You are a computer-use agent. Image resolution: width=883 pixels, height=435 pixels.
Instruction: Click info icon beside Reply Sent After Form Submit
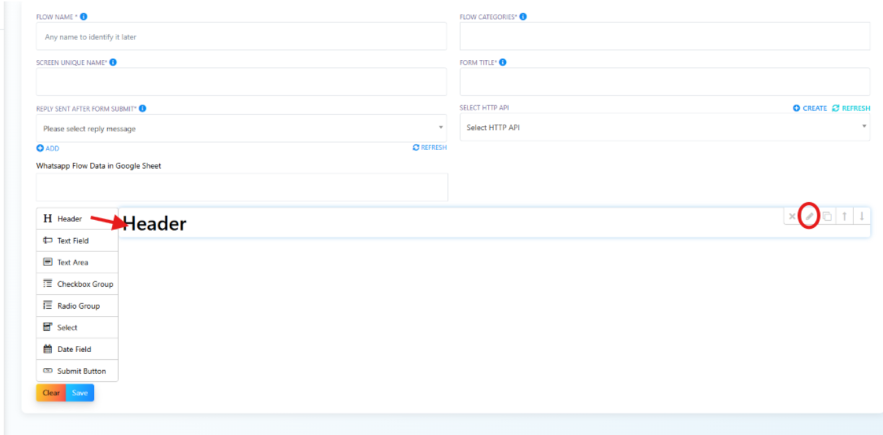pyautogui.click(x=142, y=108)
